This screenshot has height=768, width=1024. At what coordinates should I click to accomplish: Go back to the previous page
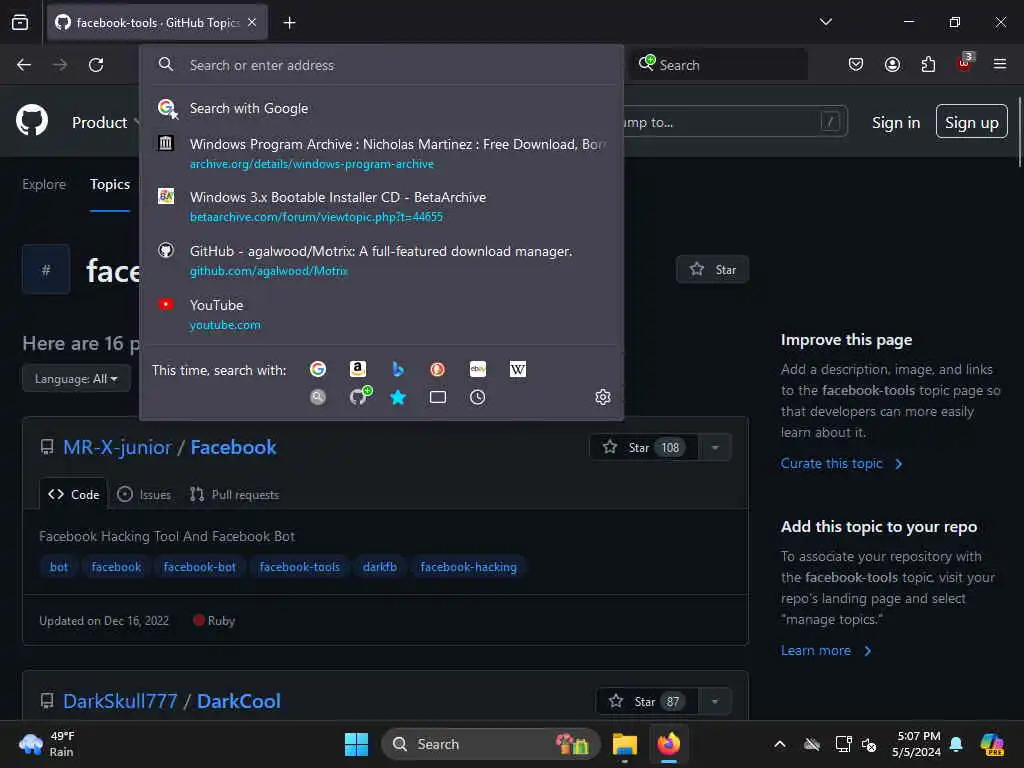24,65
